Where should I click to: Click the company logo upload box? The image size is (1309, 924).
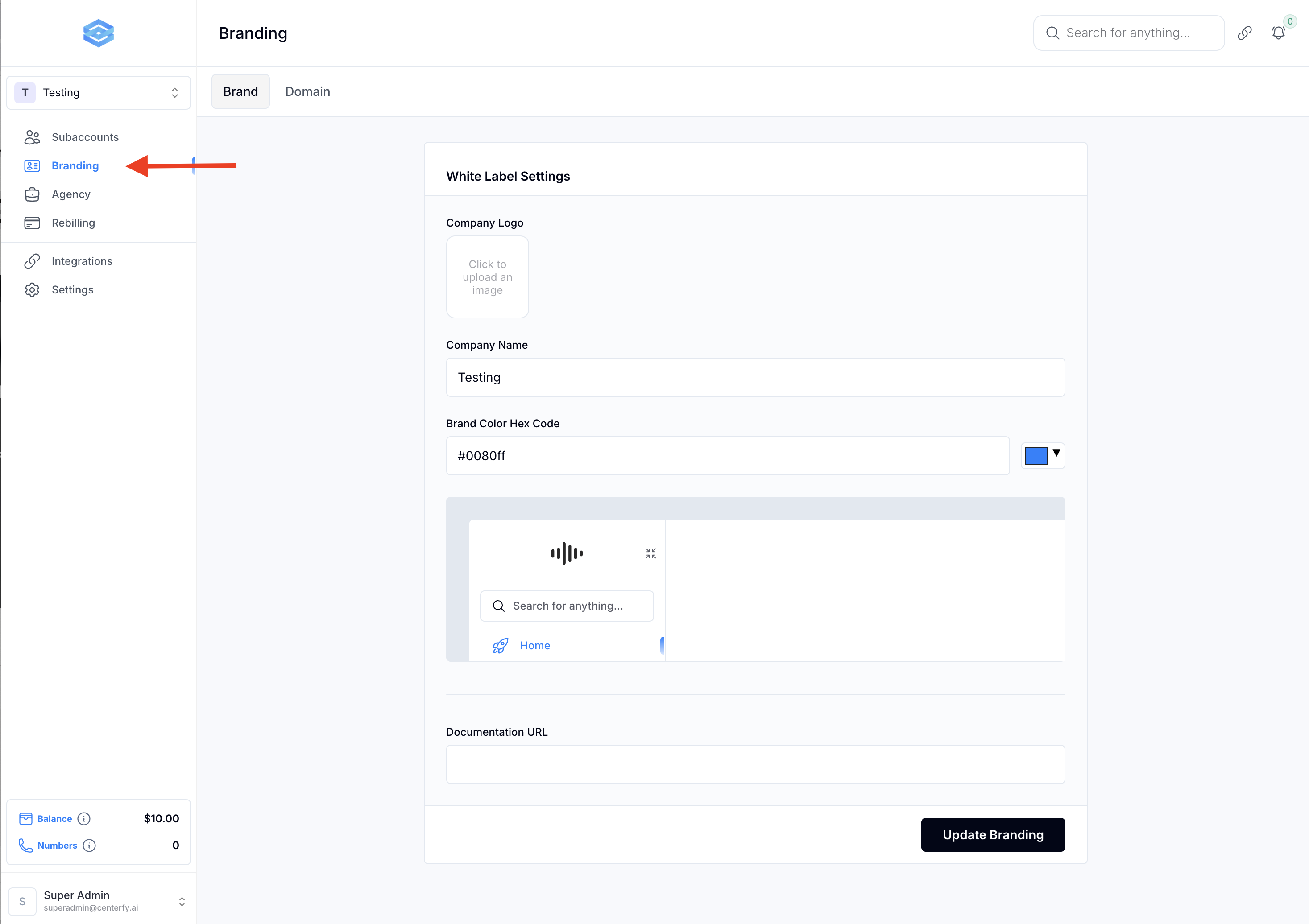tap(487, 277)
